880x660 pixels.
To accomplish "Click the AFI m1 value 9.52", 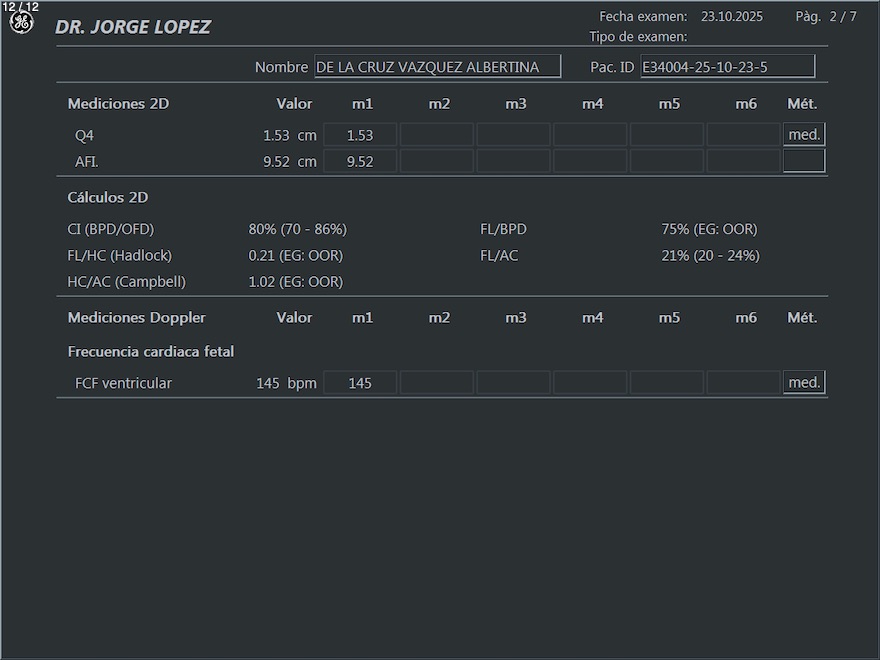I will coord(360,161).
